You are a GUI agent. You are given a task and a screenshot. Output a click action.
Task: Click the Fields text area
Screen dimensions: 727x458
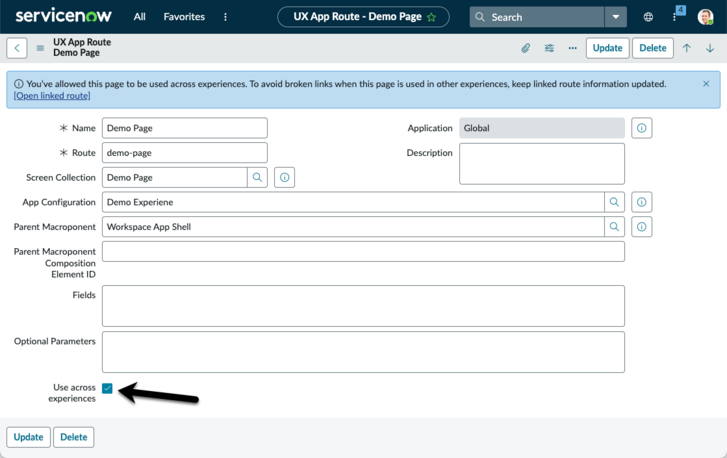[x=363, y=305]
